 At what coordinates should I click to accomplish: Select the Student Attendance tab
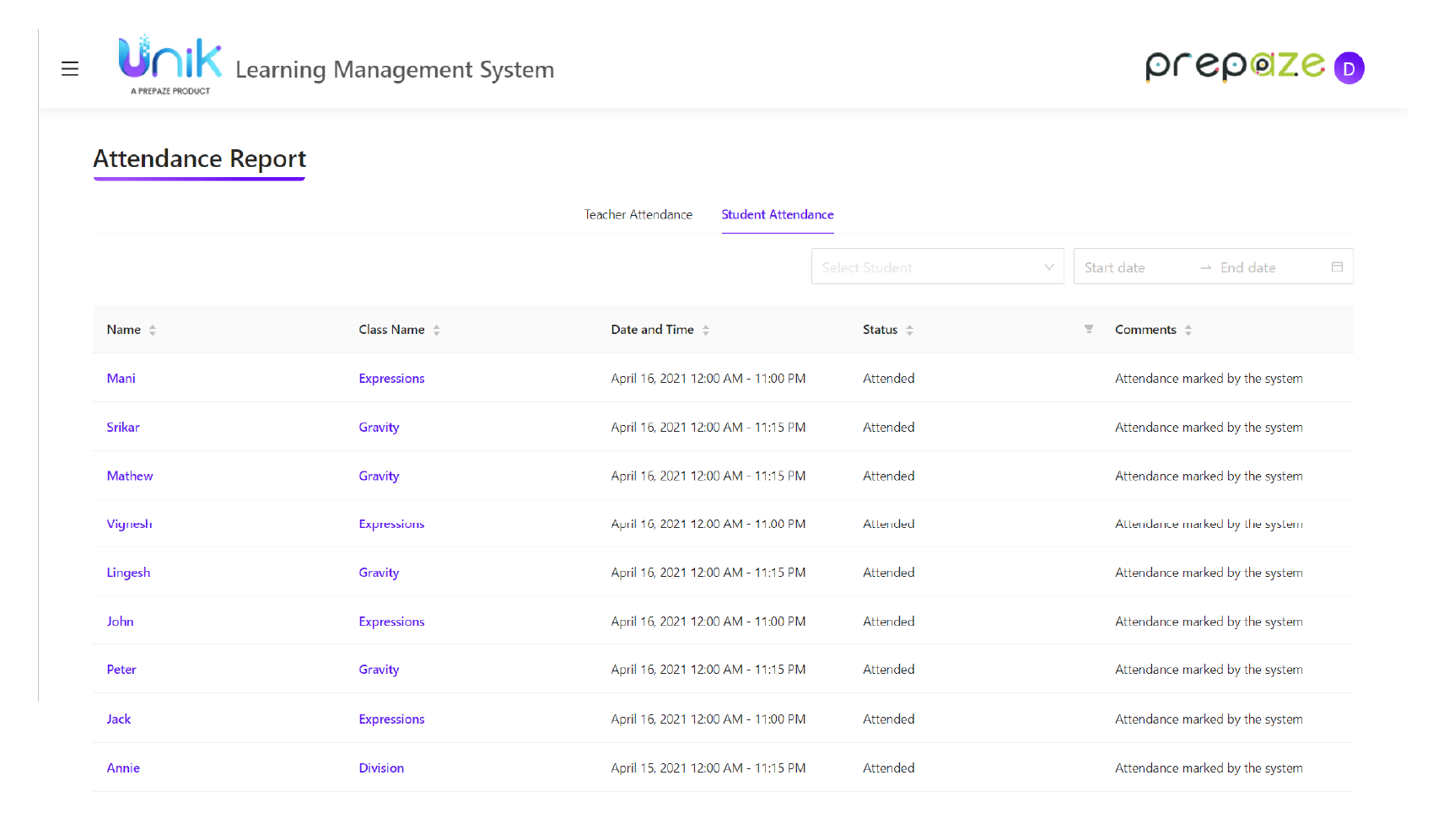pyautogui.click(x=777, y=215)
